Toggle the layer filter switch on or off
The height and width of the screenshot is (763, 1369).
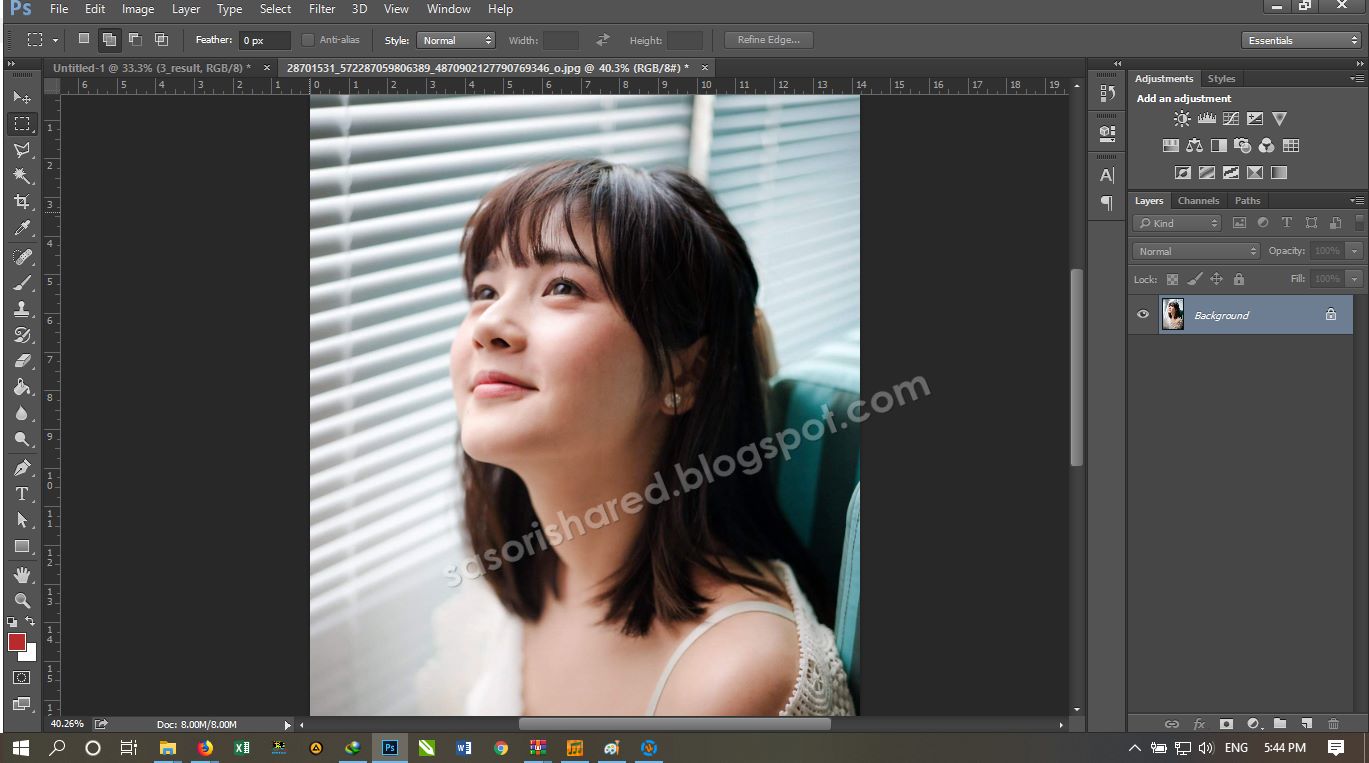click(x=1359, y=223)
